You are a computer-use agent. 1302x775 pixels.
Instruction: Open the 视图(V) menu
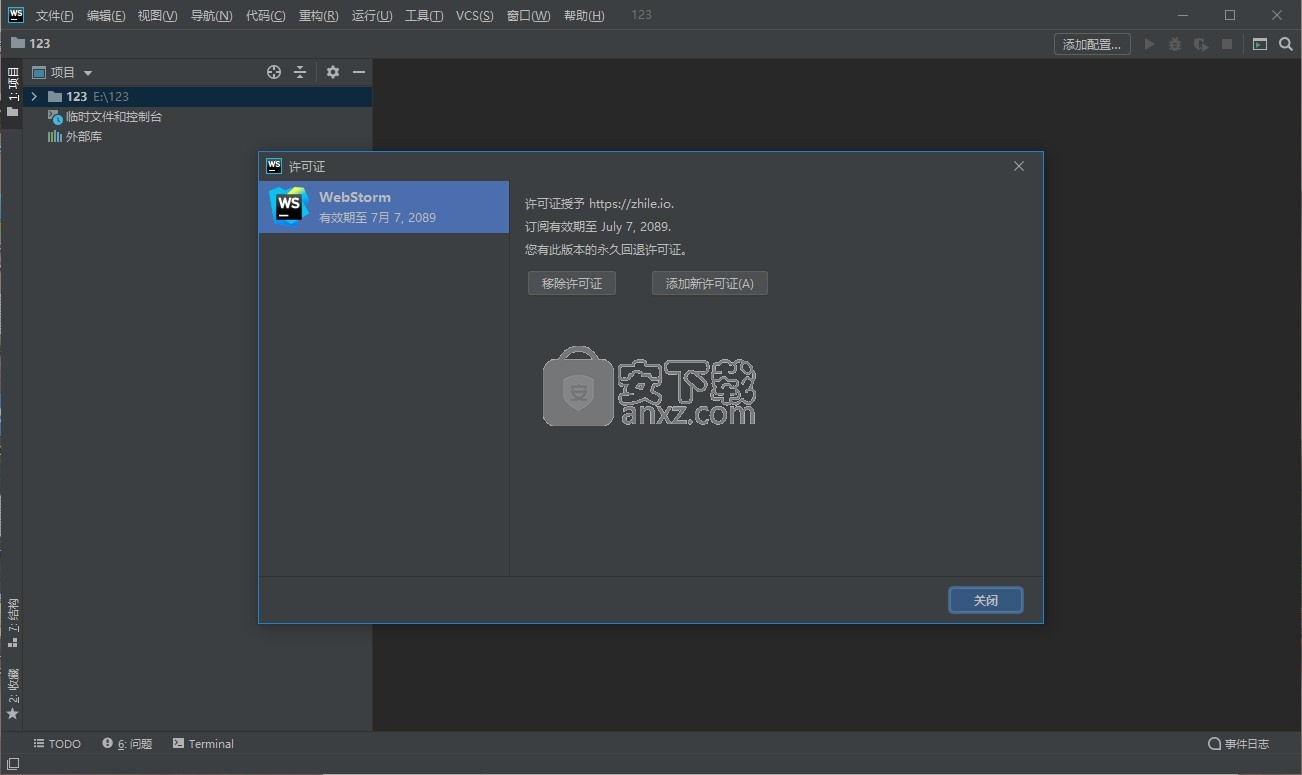click(157, 15)
